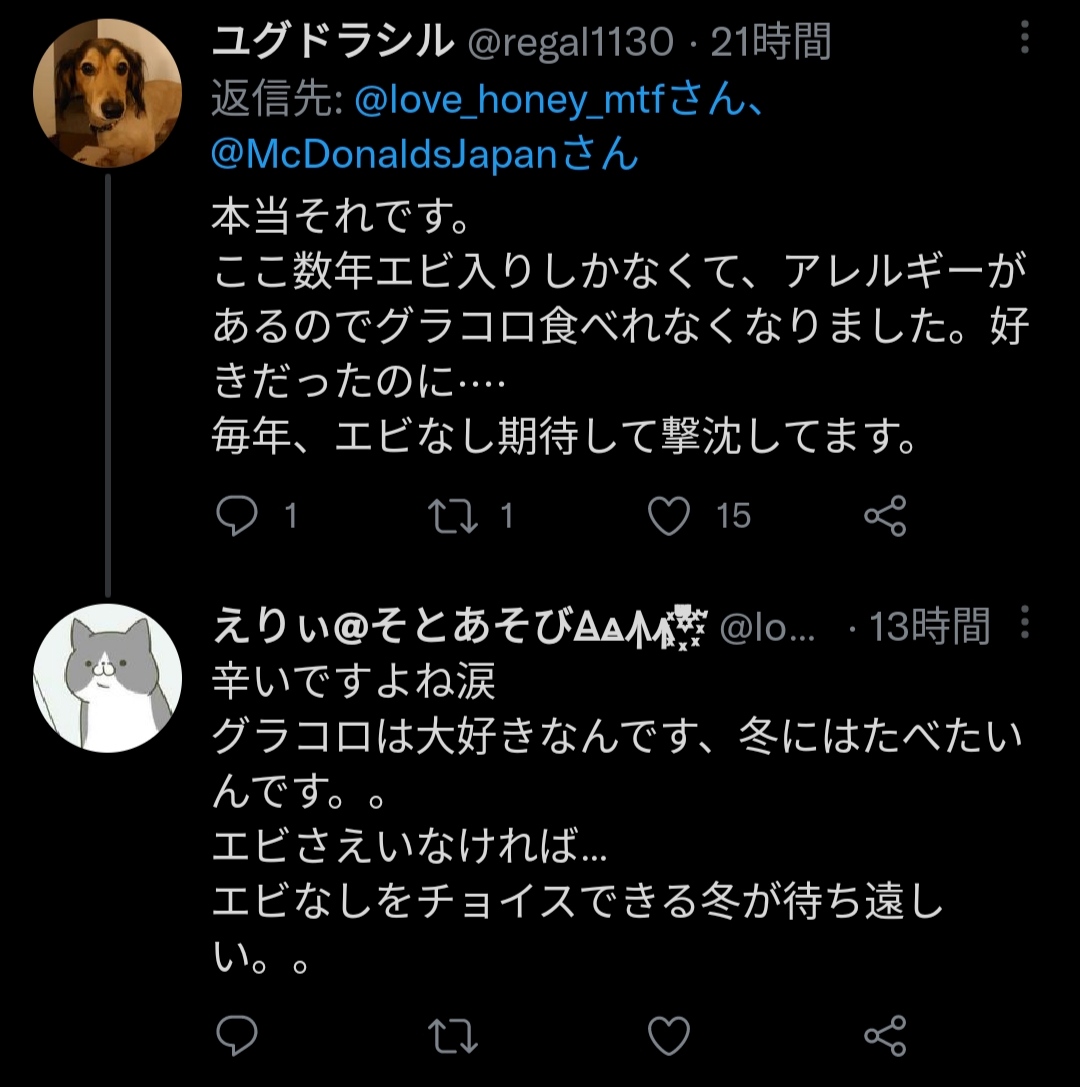Like the first tweet with 15 likes

[x=669, y=516]
